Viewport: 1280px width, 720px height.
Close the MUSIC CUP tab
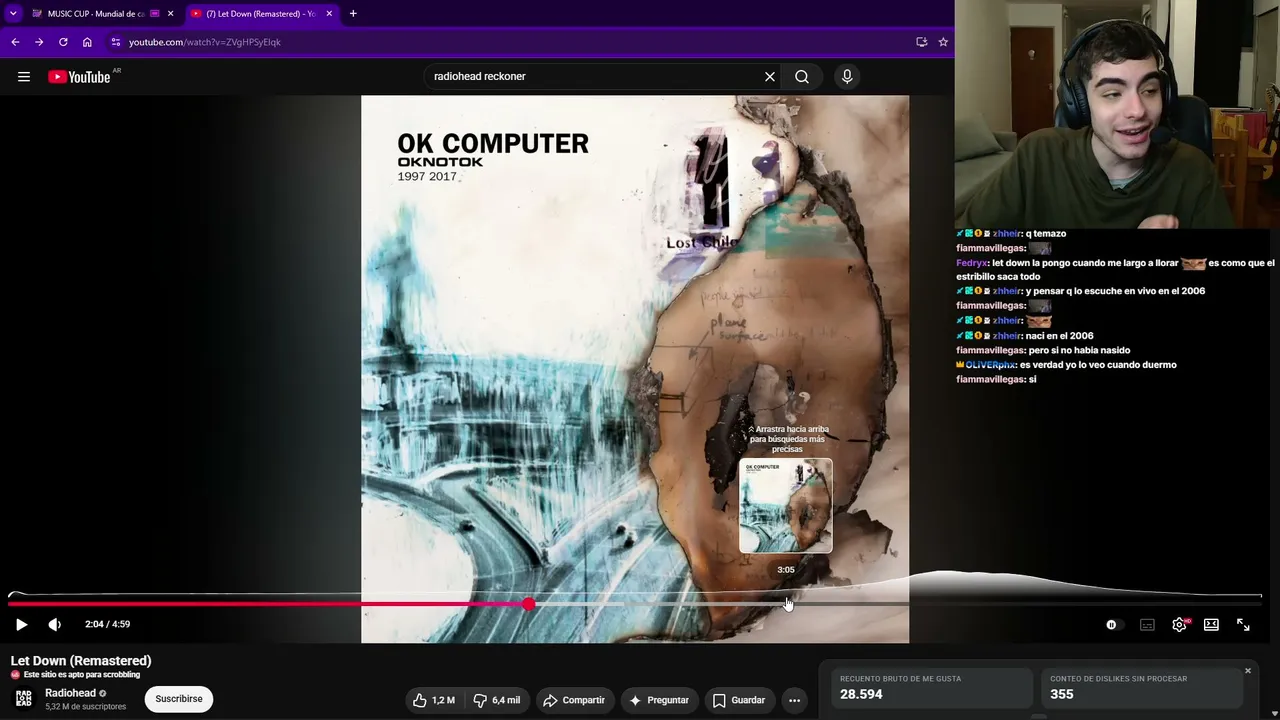click(170, 14)
